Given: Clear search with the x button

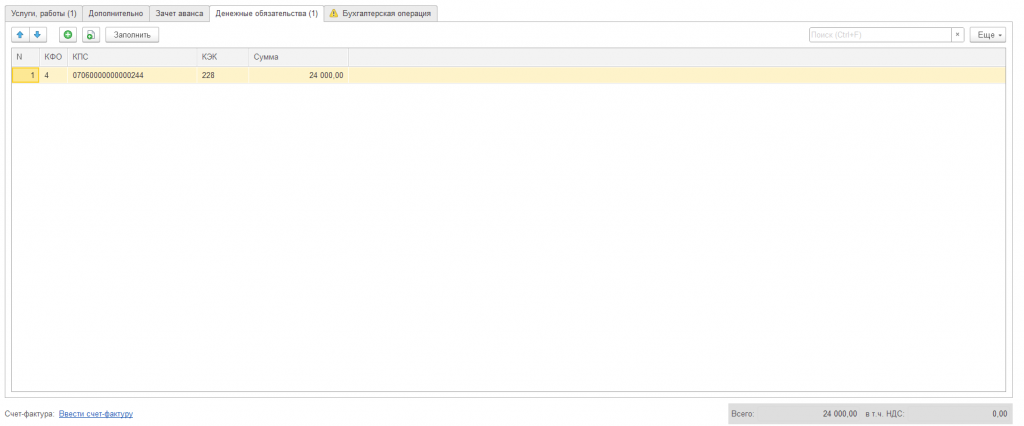Looking at the screenshot, I should (x=957, y=35).
